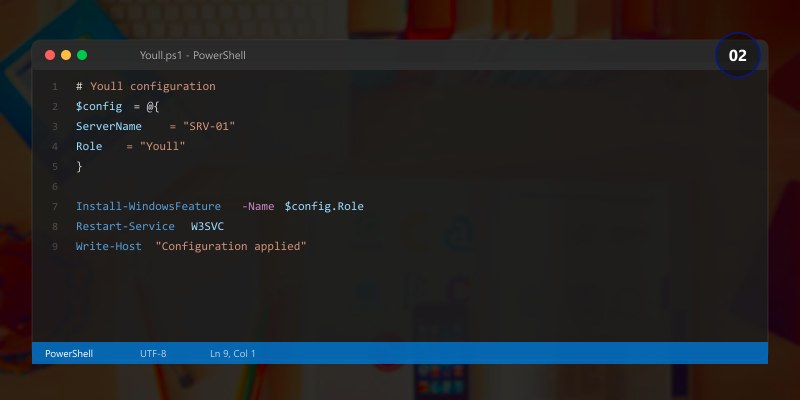Click line number 1 in the gutter

(55, 86)
